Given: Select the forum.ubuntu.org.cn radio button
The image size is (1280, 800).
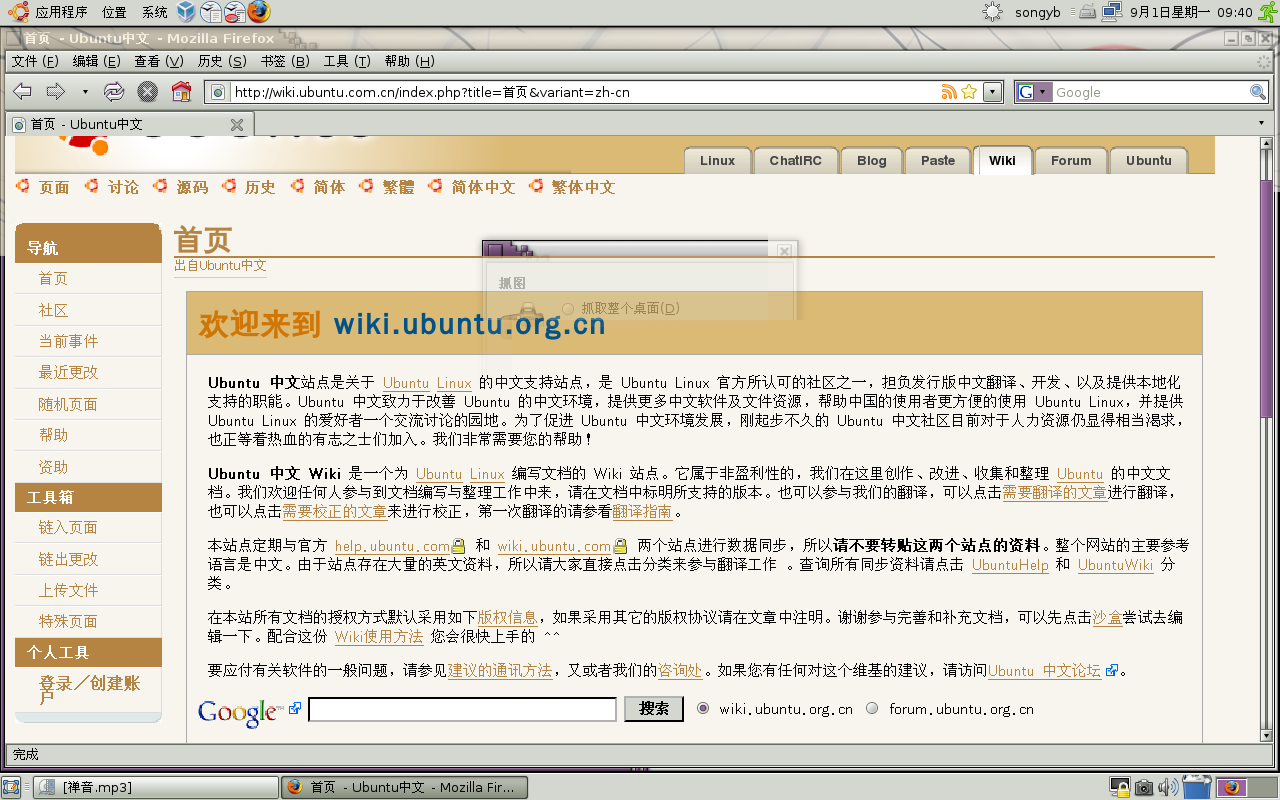Looking at the screenshot, I should [872, 708].
